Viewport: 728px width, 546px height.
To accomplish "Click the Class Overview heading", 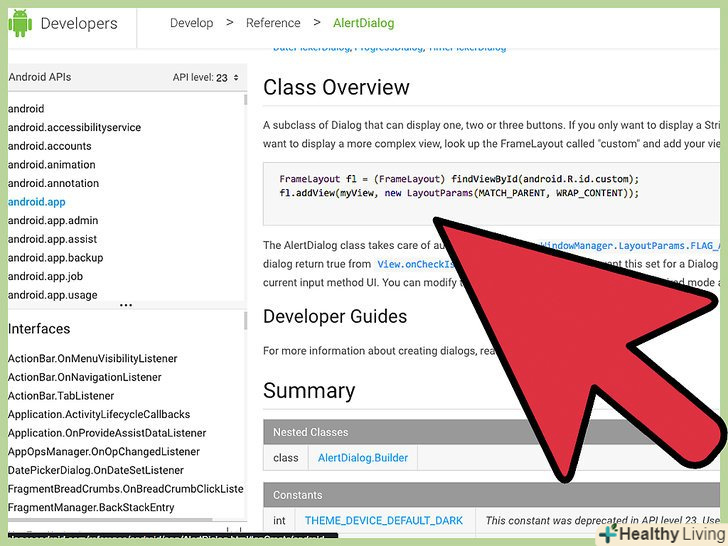I will click(336, 87).
